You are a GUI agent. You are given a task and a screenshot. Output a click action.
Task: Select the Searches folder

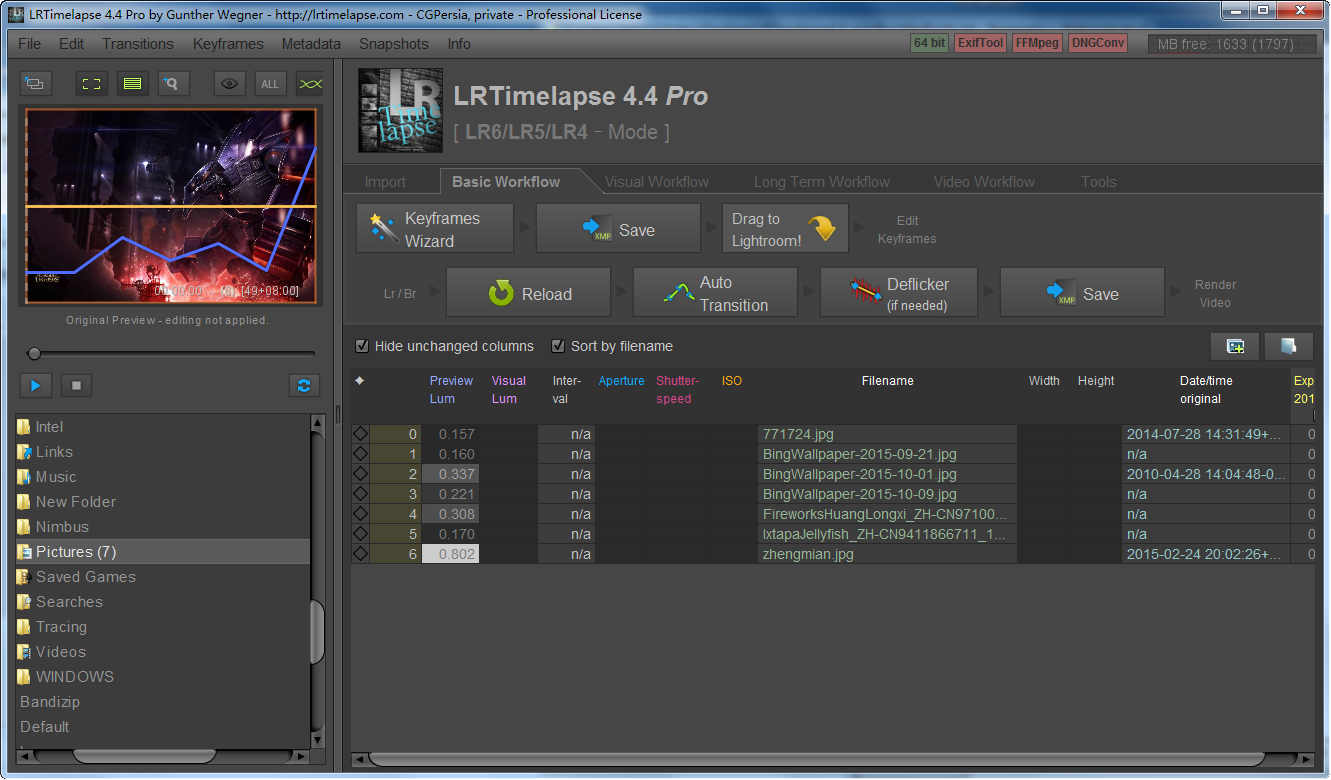[163, 602]
